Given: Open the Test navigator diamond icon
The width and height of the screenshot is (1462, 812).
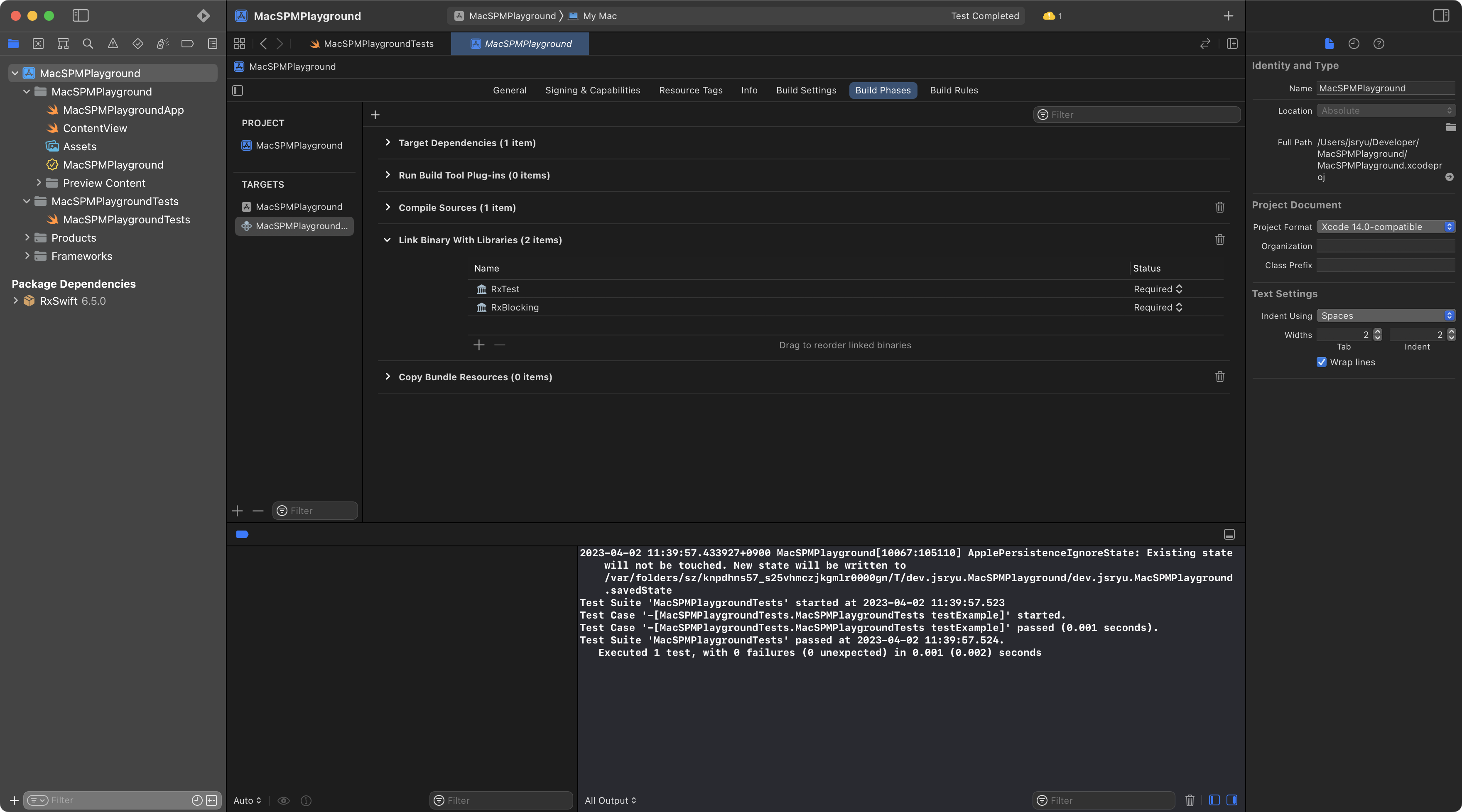Looking at the screenshot, I should point(137,44).
